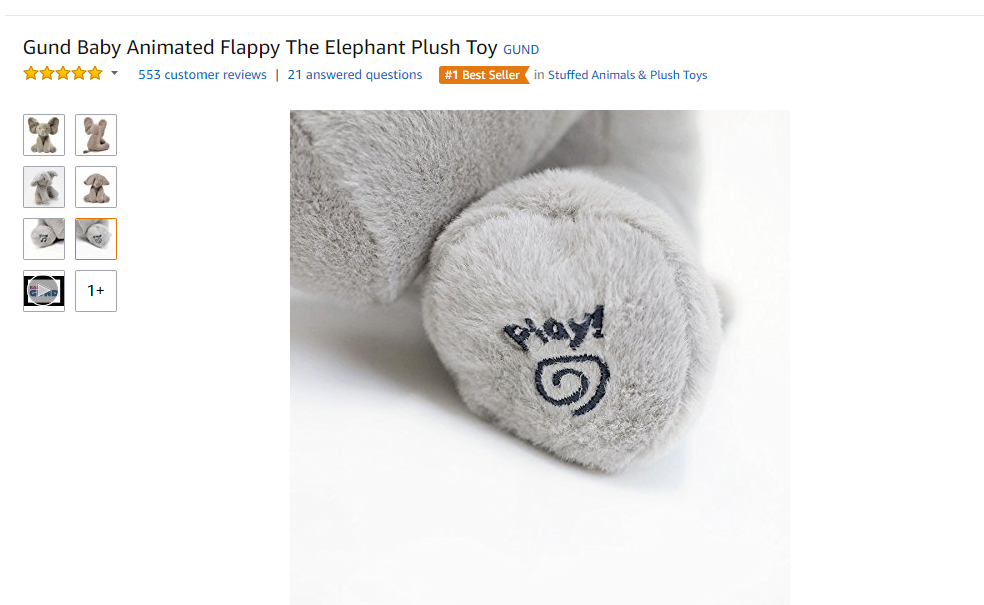Click the first gold rating star

31,73
